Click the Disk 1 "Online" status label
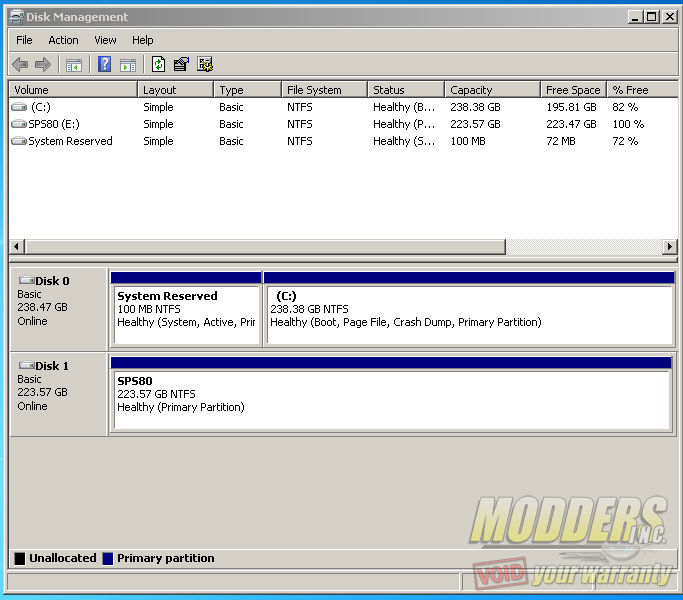This screenshot has height=600, width=683. click(32, 406)
